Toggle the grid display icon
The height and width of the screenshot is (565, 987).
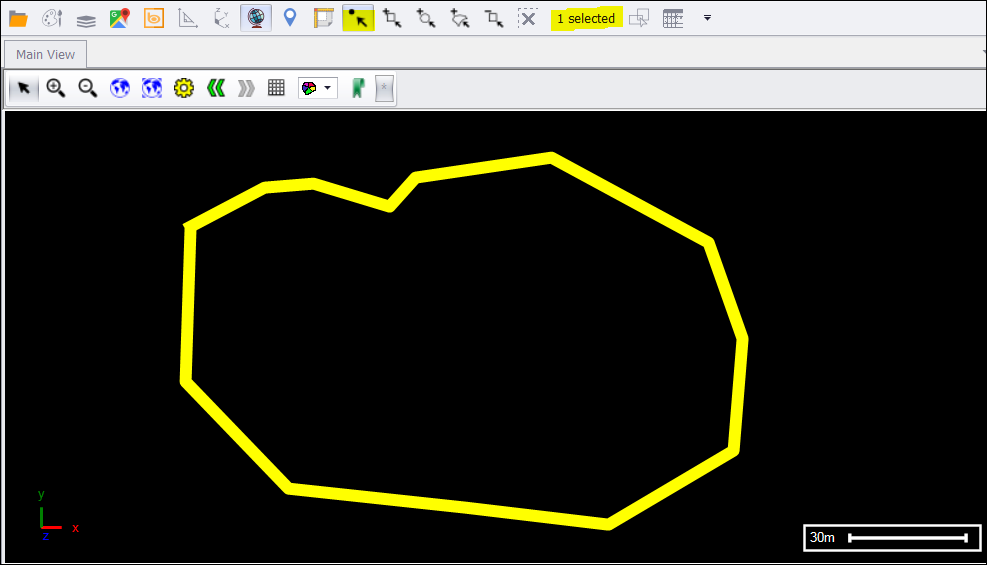(x=277, y=88)
